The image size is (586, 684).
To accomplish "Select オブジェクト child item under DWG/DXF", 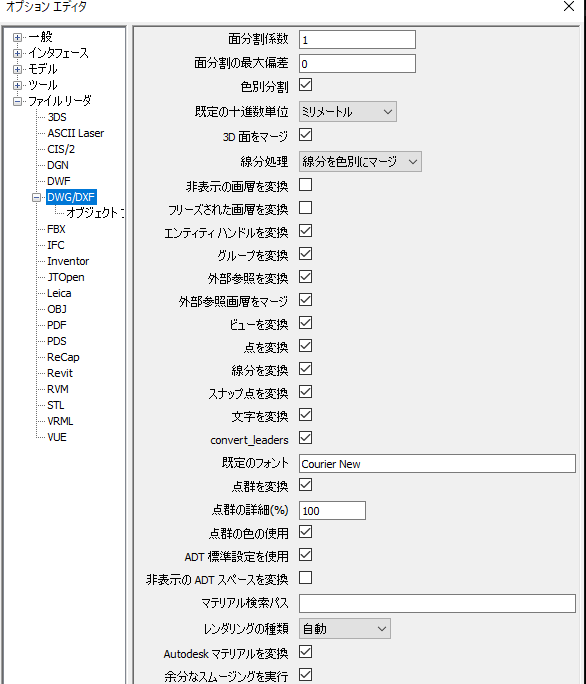I will tap(94, 213).
